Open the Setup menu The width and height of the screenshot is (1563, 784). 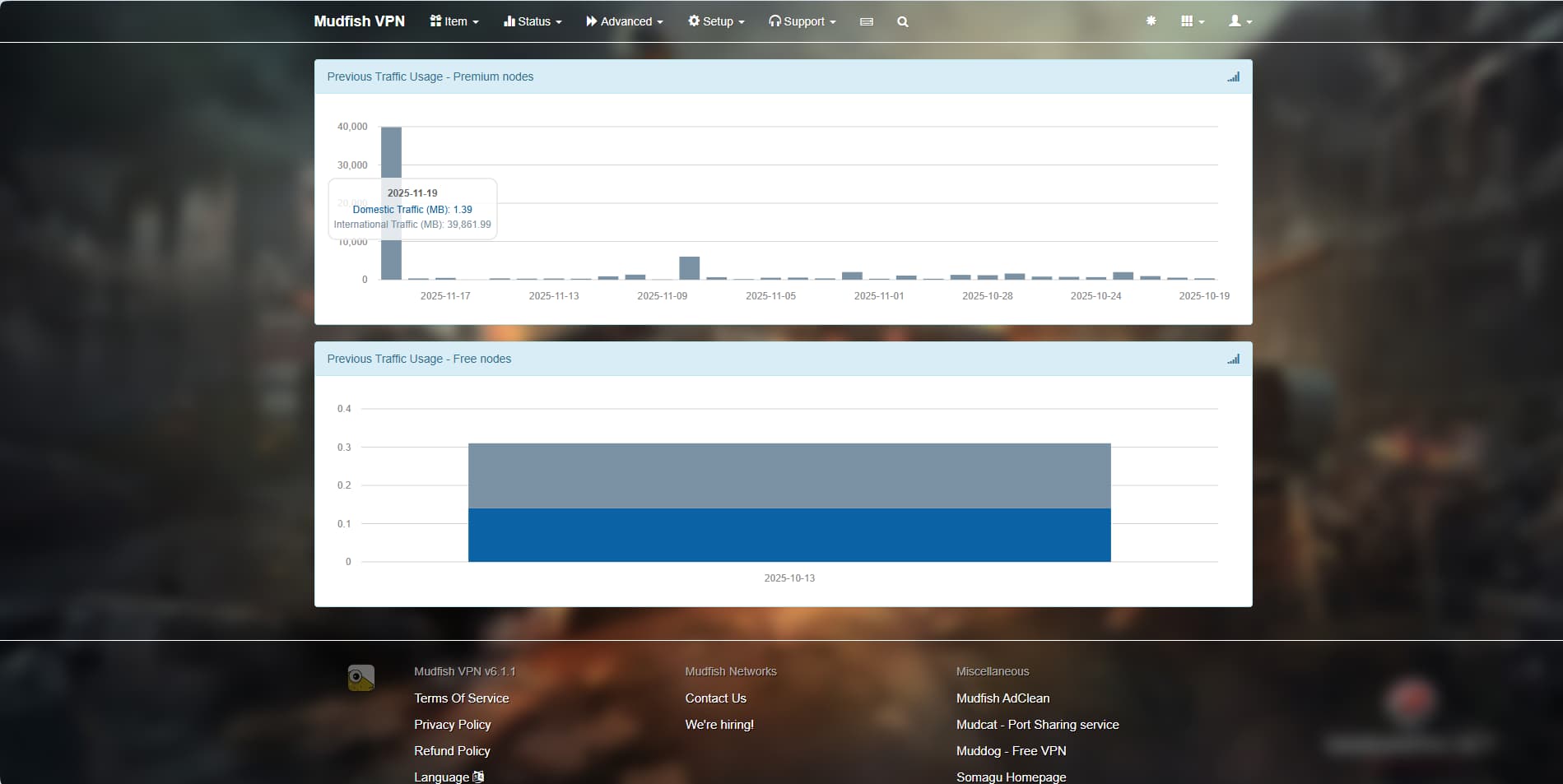click(x=716, y=21)
